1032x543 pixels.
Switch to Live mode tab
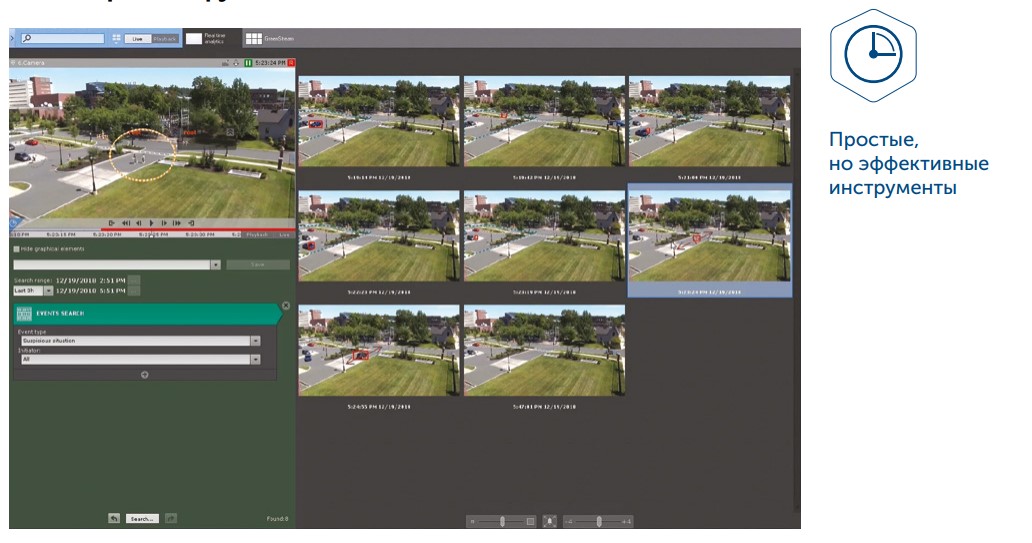coord(137,39)
